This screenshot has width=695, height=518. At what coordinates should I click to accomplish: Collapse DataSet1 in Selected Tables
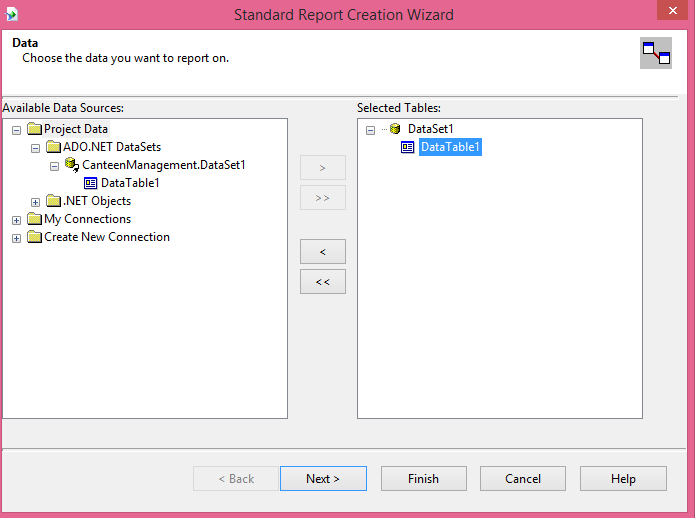click(370, 130)
